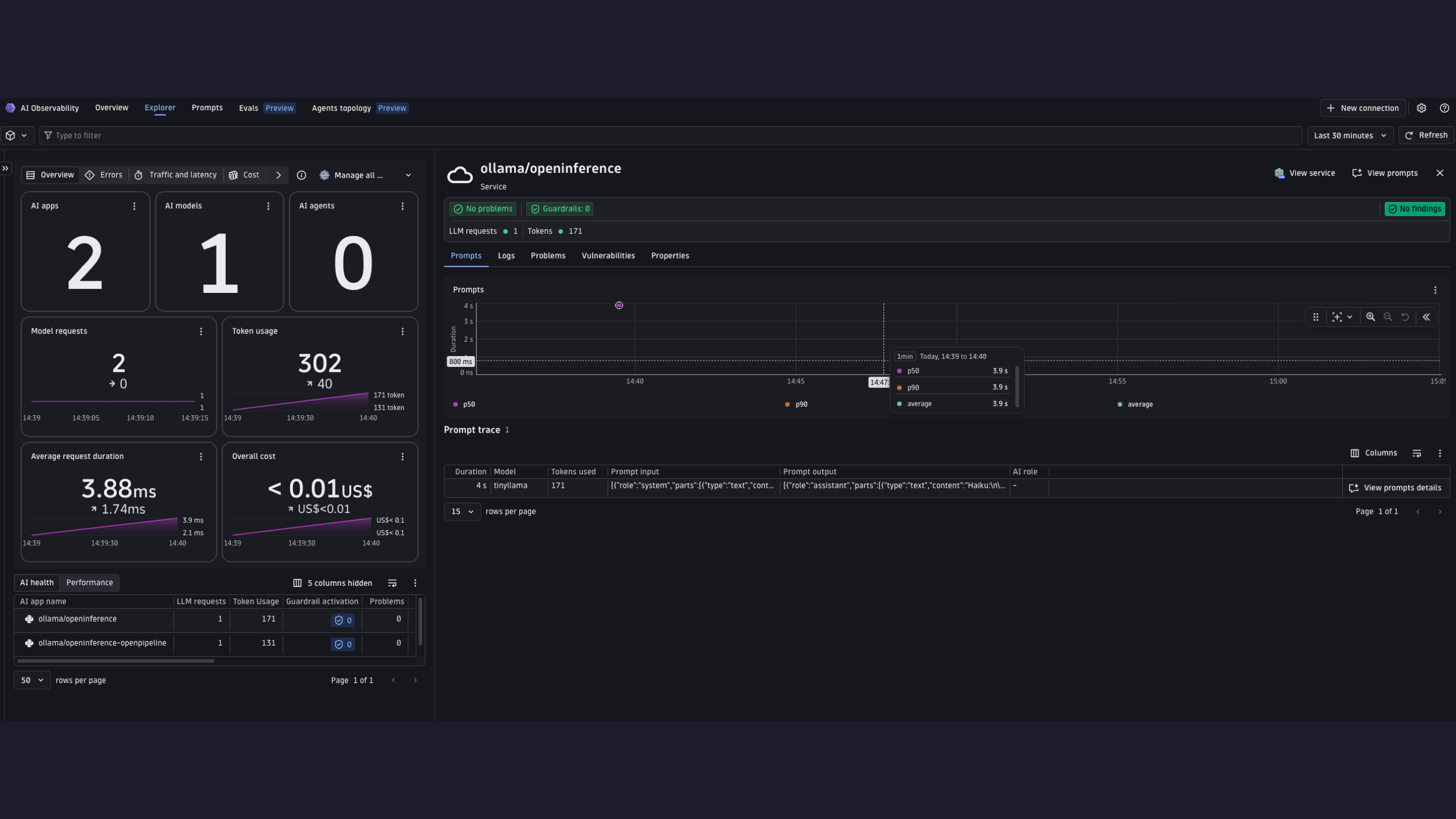Viewport: 1456px width, 819px height.
Task: Click the New connection button
Action: 1363,108
